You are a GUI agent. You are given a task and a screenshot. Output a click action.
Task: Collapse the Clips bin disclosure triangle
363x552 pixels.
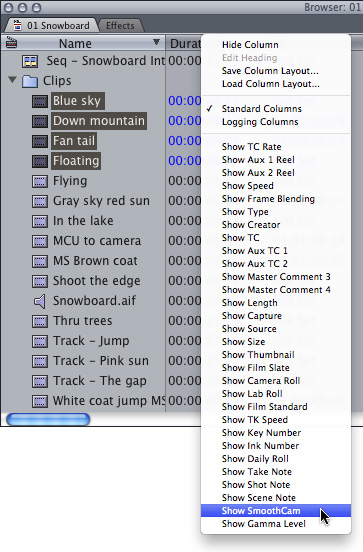pyautogui.click(x=13, y=80)
